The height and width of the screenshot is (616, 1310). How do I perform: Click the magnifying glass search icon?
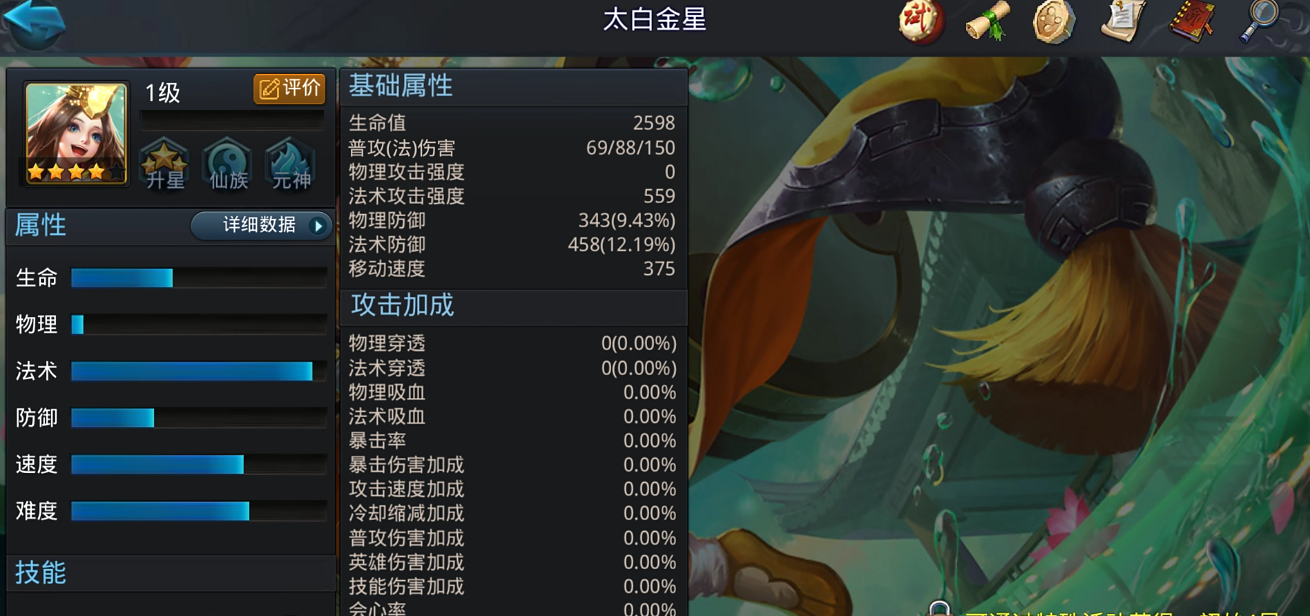(x=1260, y=22)
